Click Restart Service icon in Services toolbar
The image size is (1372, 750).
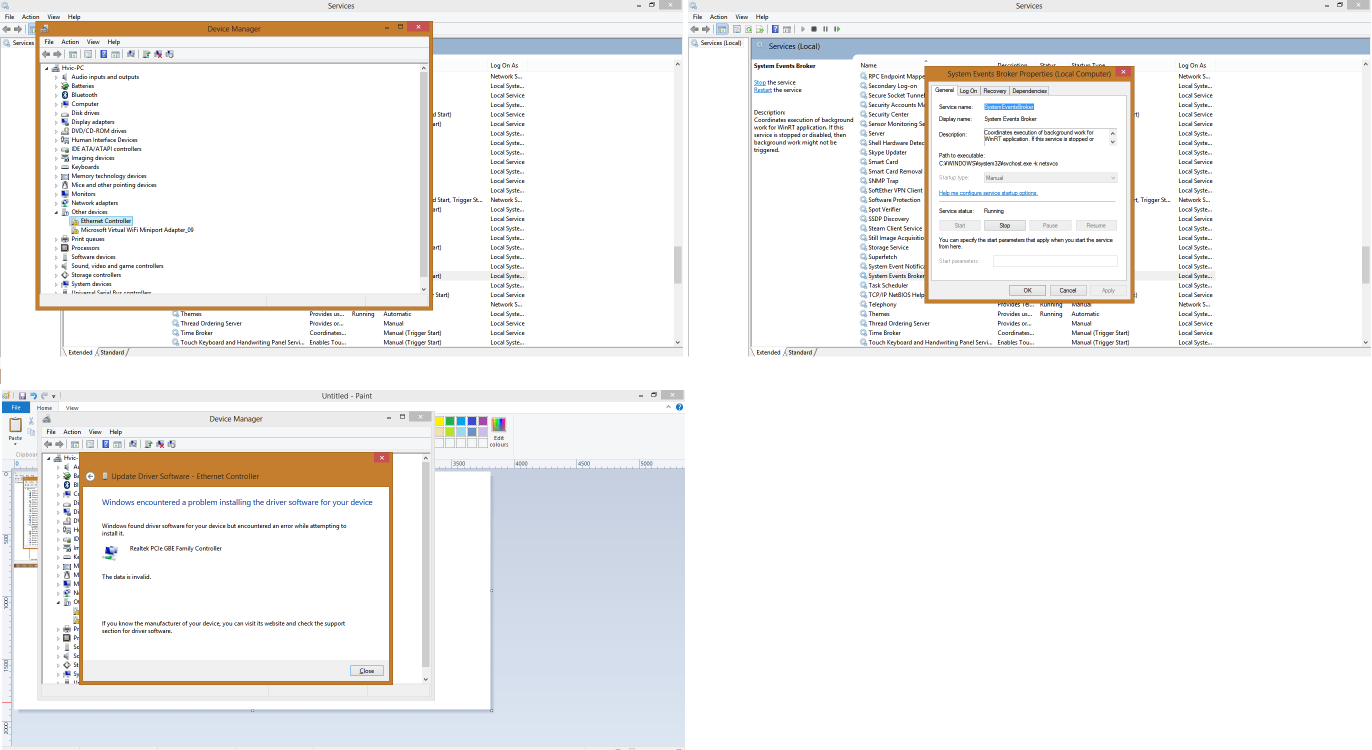(836, 29)
